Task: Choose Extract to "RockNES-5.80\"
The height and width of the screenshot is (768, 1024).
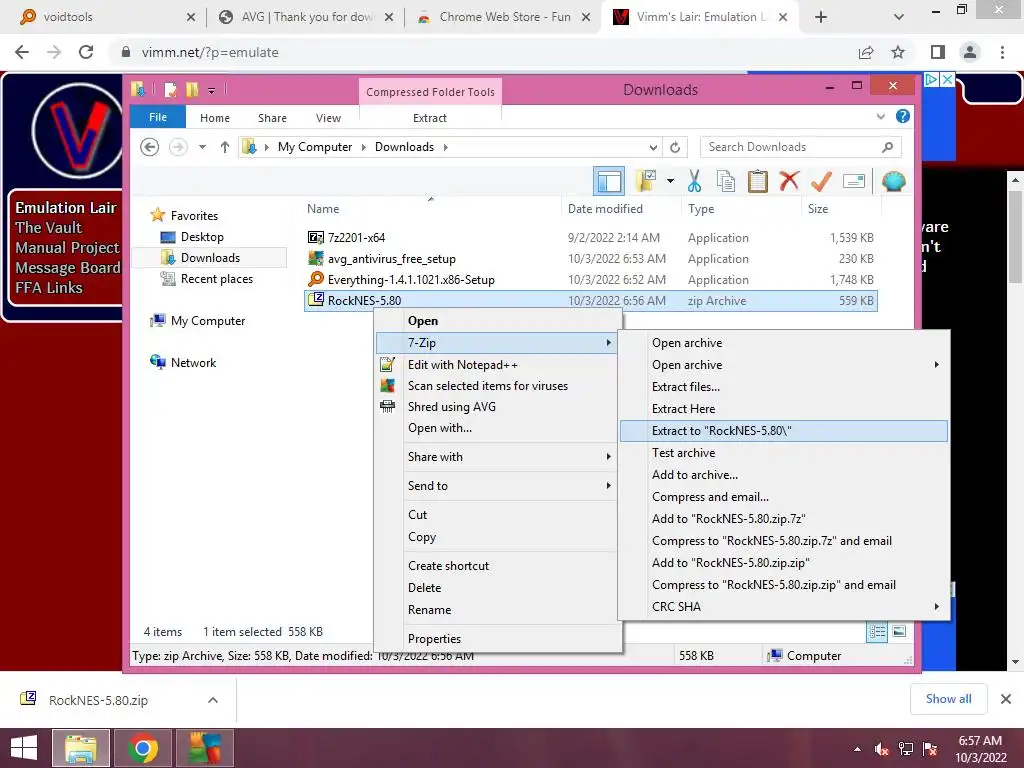Action: point(784,431)
